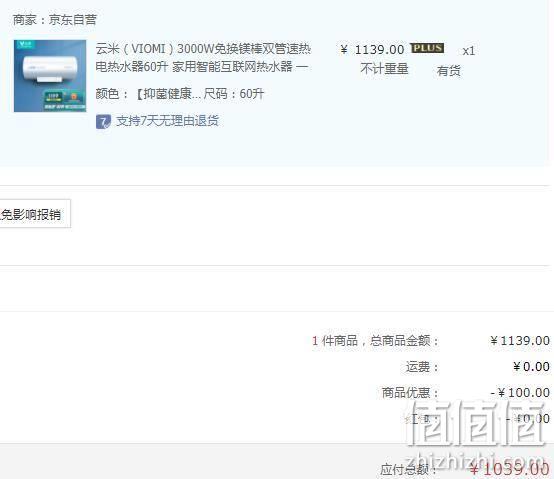Click the product price ¥1139.00

pos(372,49)
